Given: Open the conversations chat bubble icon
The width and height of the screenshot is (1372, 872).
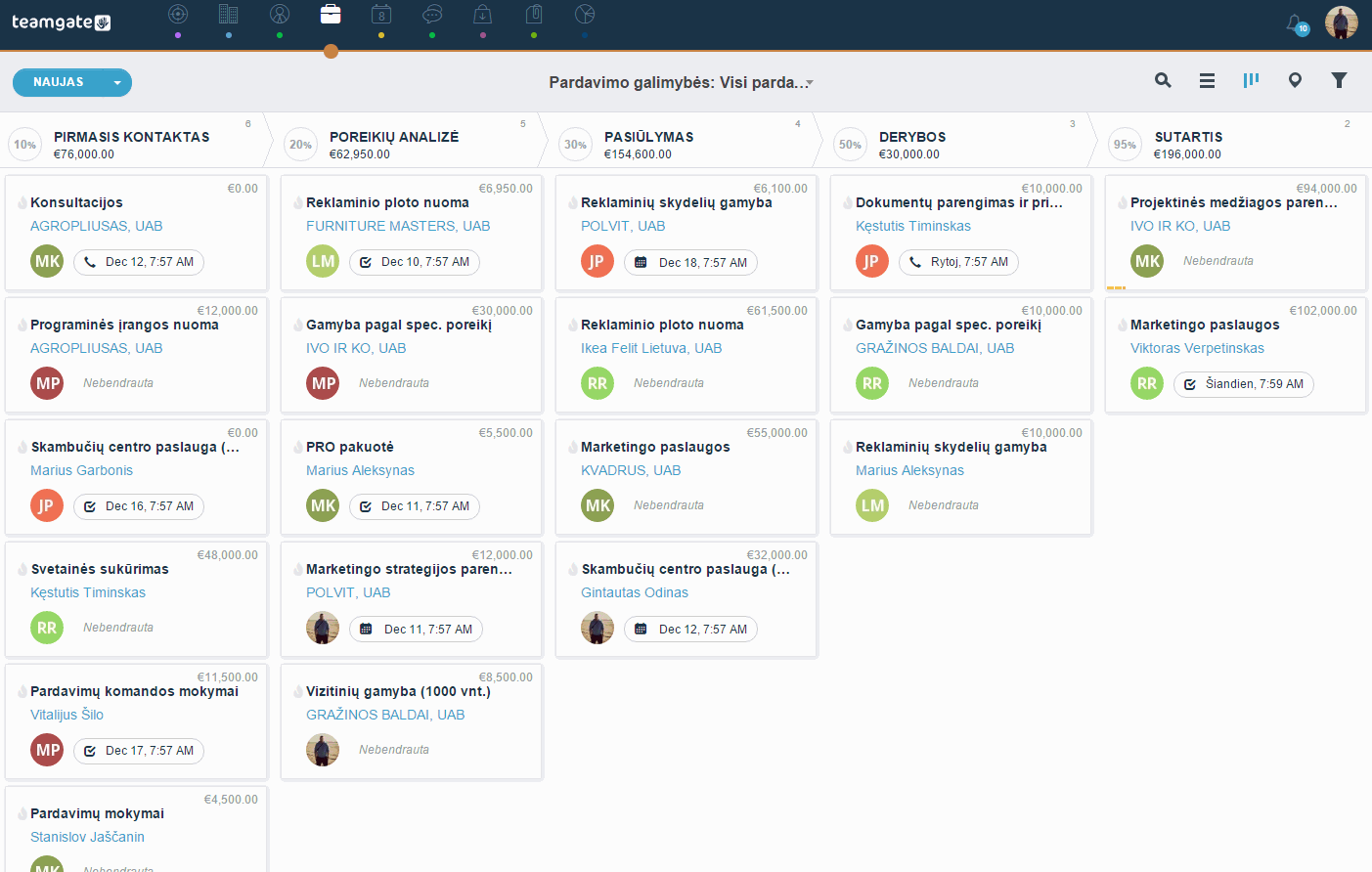Looking at the screenshot, I should pos(432,14).
